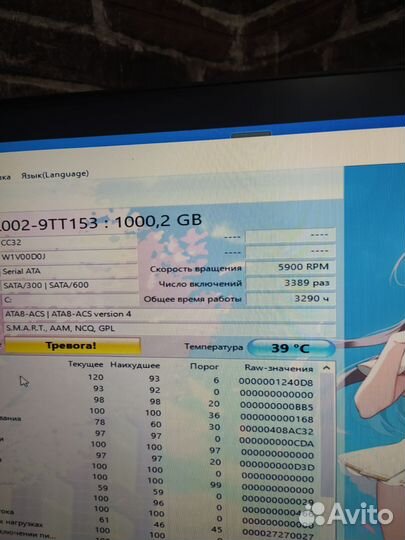Click the Скорость вращения label

(196, 269)
